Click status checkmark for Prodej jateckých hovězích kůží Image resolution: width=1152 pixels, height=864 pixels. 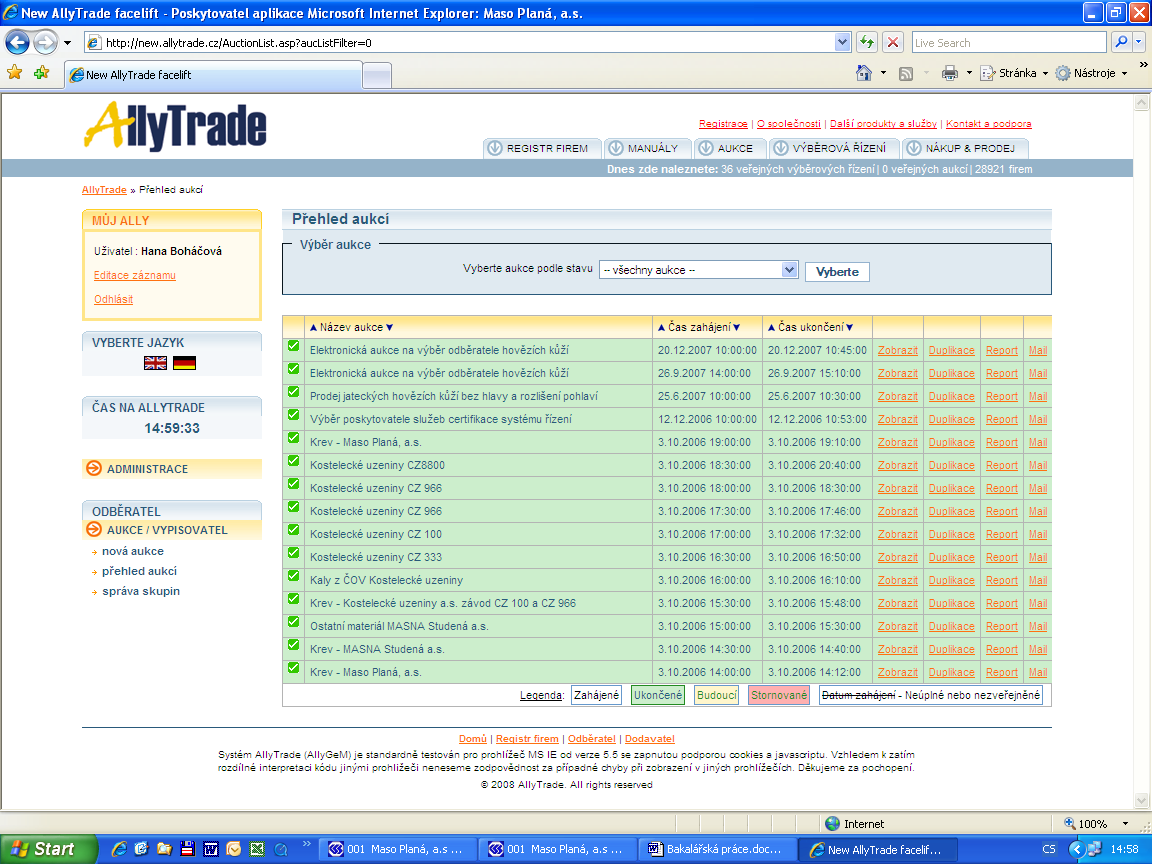(293, 392)
